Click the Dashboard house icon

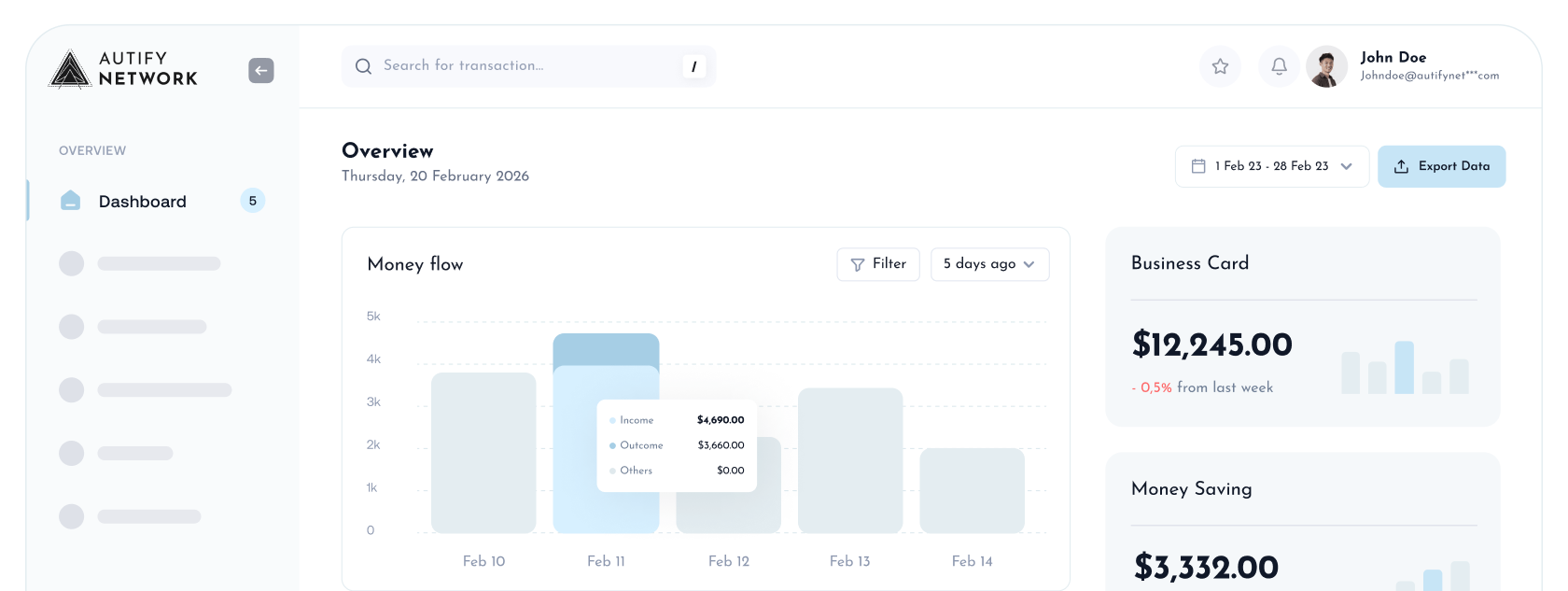tap(70, 200)
